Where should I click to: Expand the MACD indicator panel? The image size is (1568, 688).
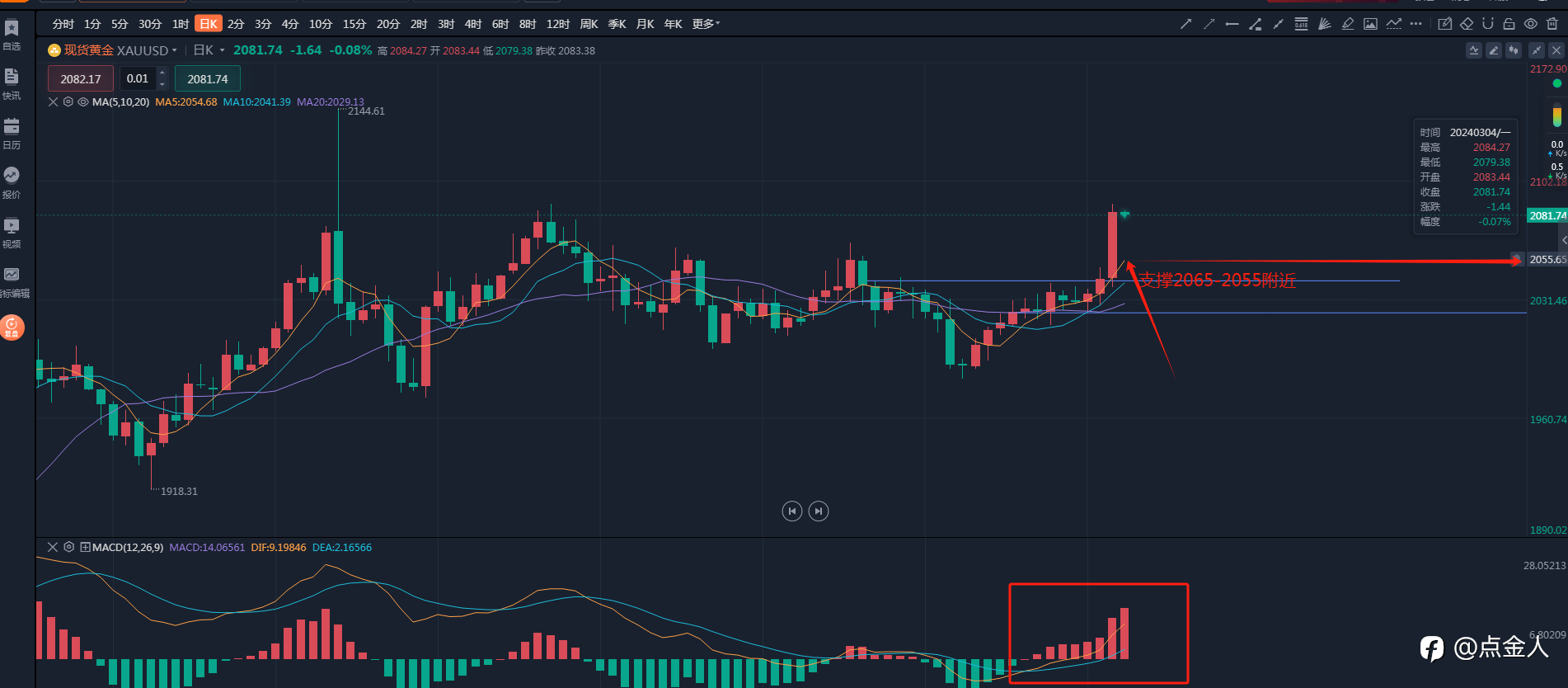point(85,547)
